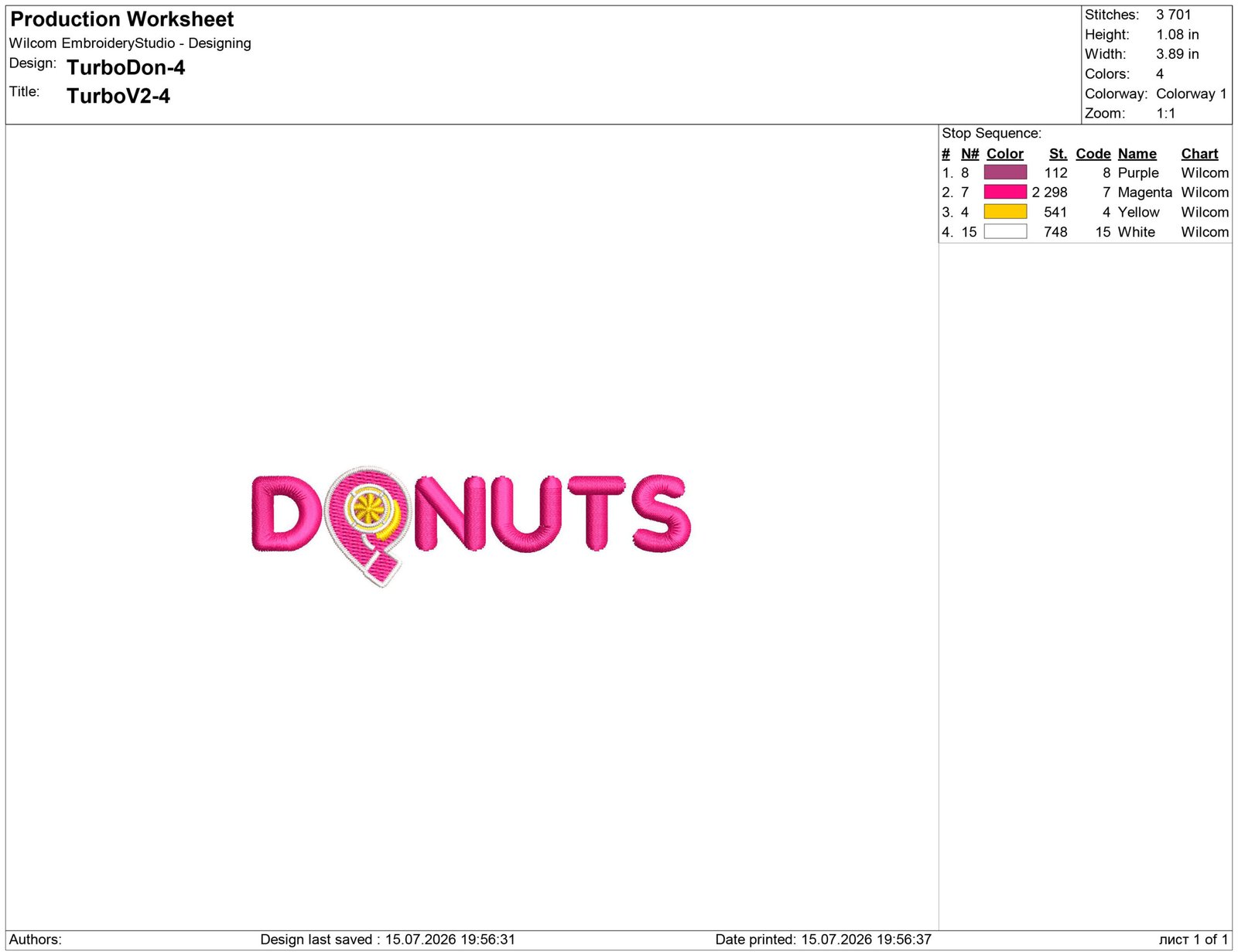The width and height of the screenshot is (1238, 952).
Task: Click 'Wilcom EmbroideryStudio - Designing' text
Action: click(130, 43)
